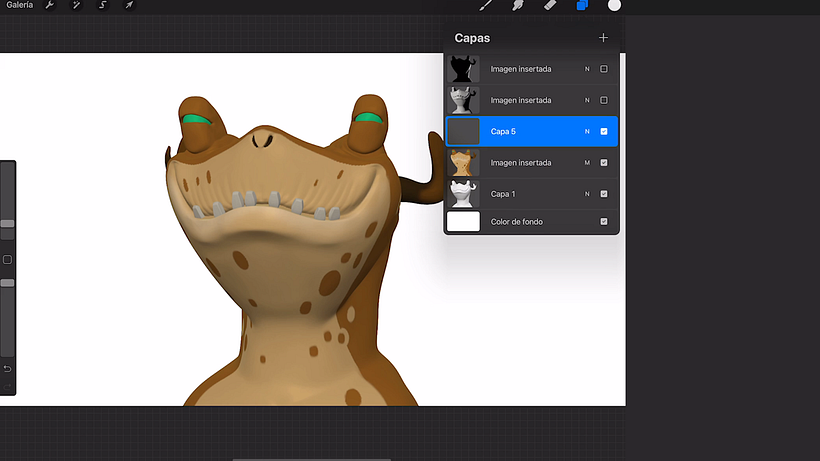Open the Adjustments magic wand menu
Screen dimensions: 820x461
point(76,5)
